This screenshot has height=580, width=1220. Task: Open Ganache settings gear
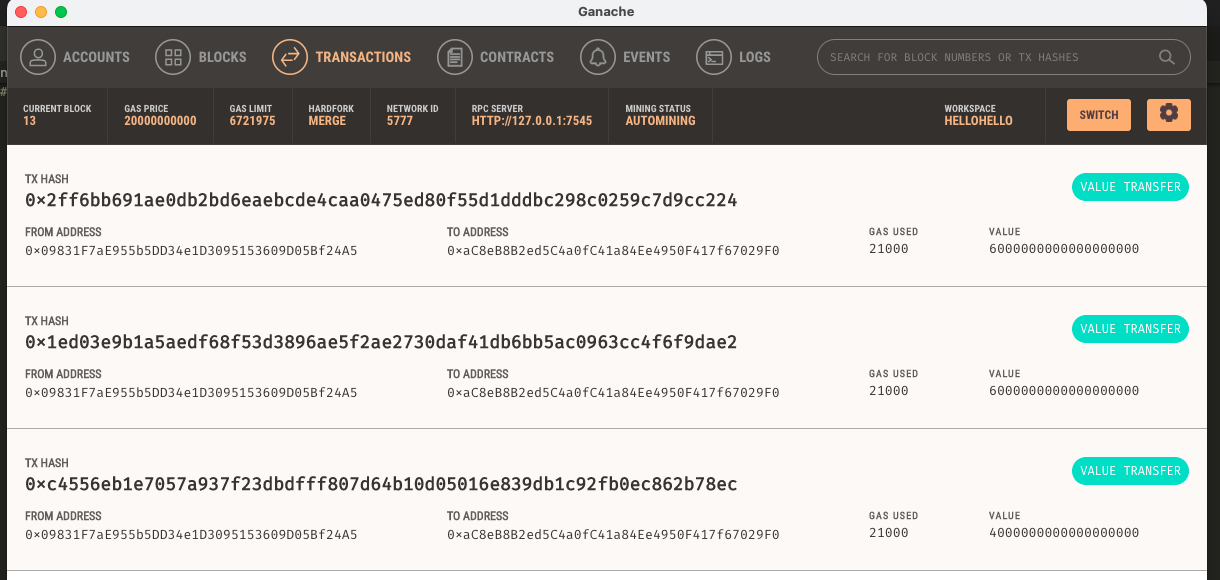(x=1168, y=114)
